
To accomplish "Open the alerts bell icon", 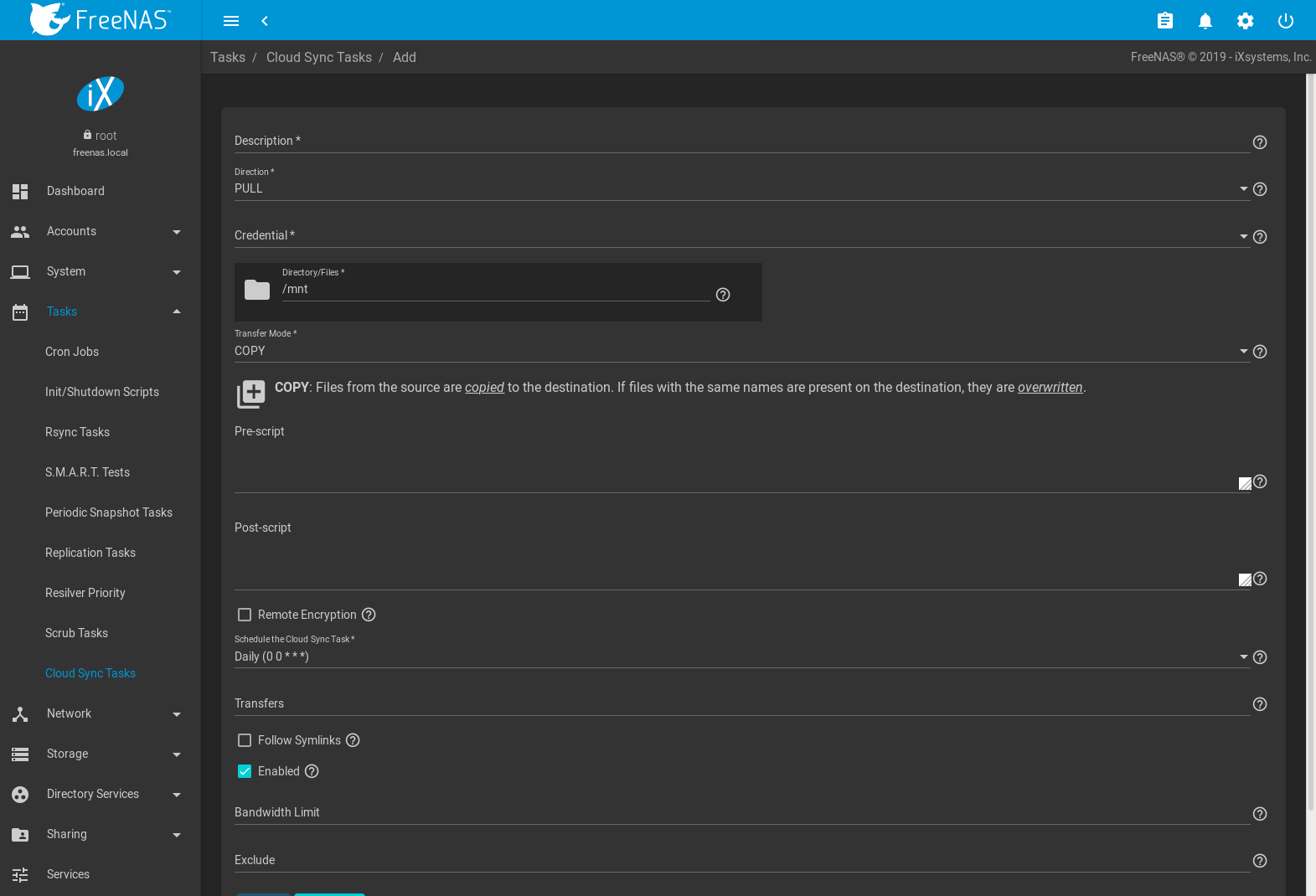I will click(x=1205, y=21).
